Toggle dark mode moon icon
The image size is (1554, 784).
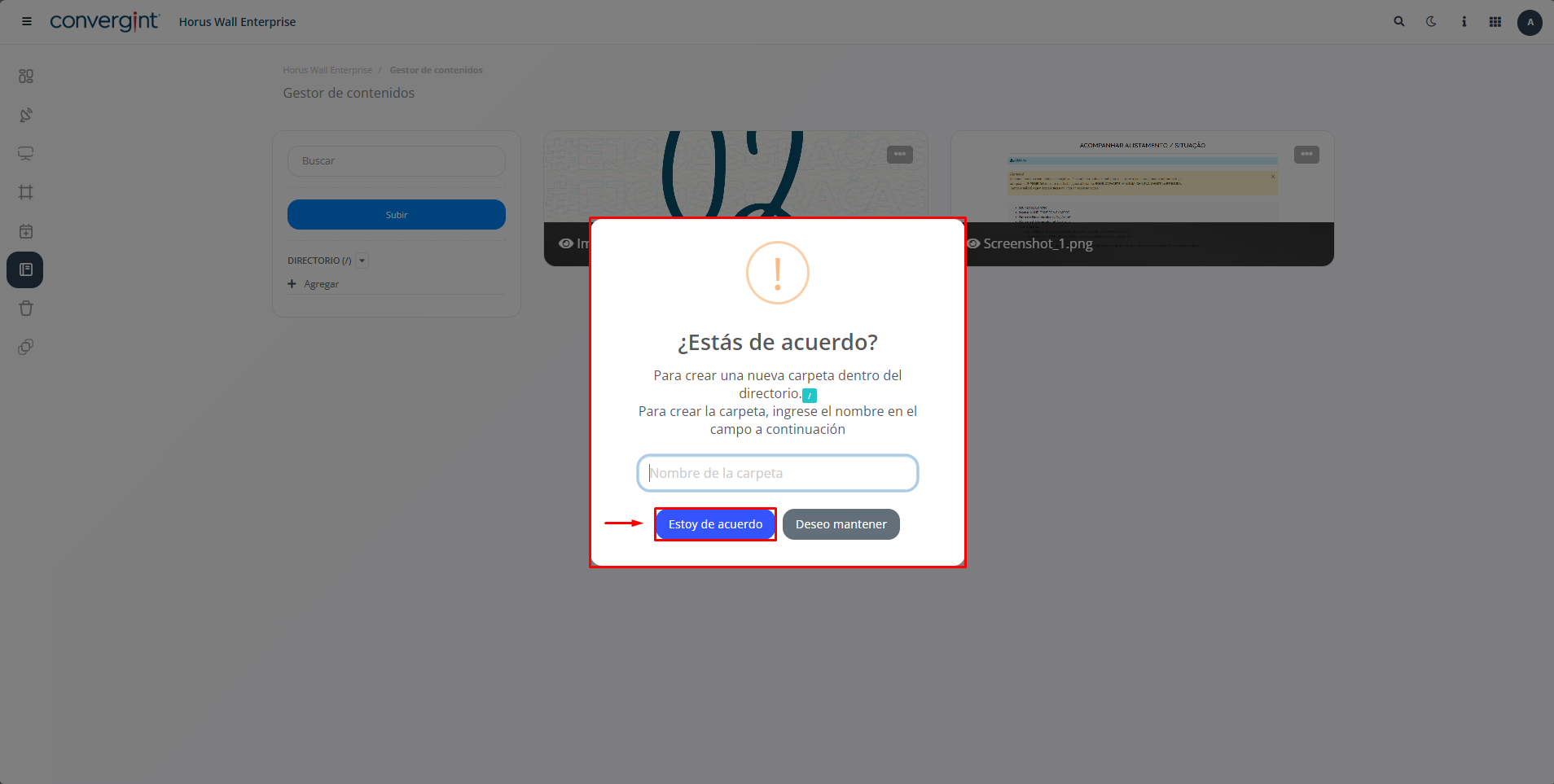click(1431, 22)
